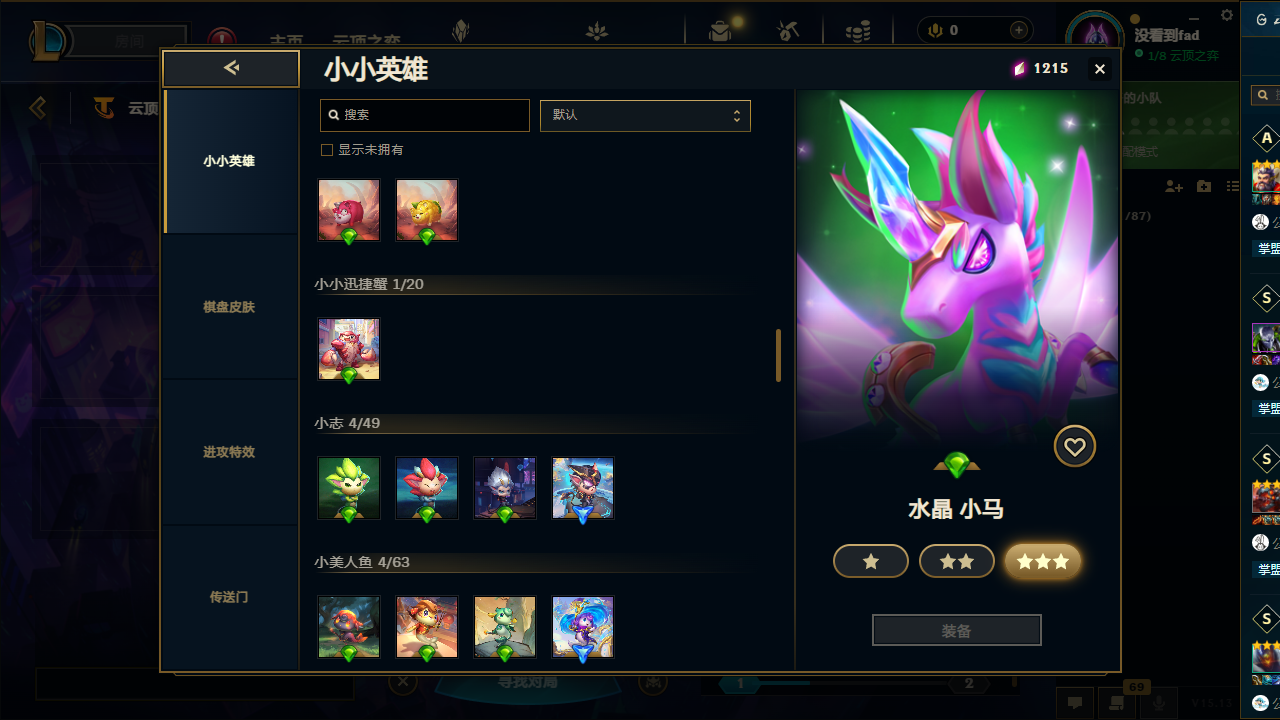Open the 传送门 tab
This screenshot has width=1280, height=720.
tap(230, 597)
